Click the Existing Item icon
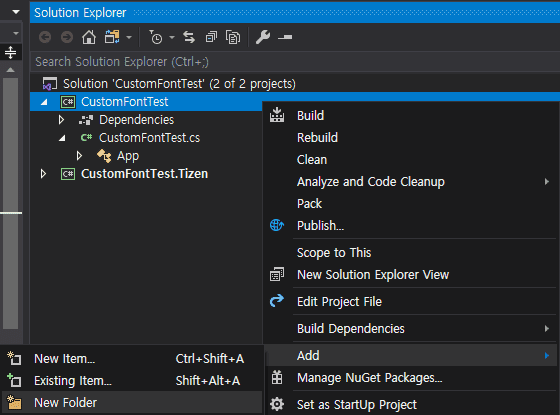 [14, 380]
